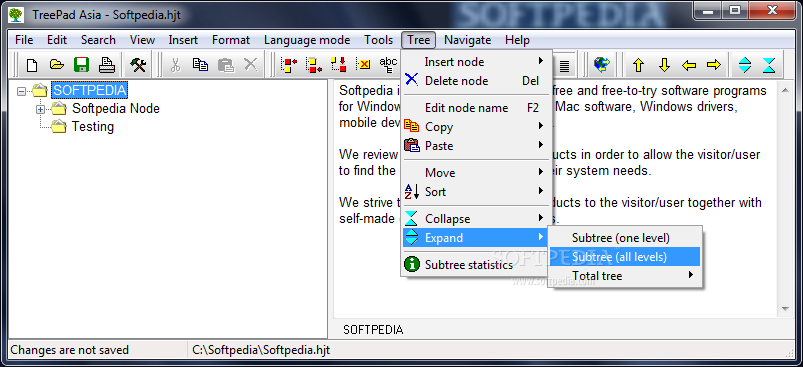Click the SOFTPEDIA node title below the article

(373, 330)
